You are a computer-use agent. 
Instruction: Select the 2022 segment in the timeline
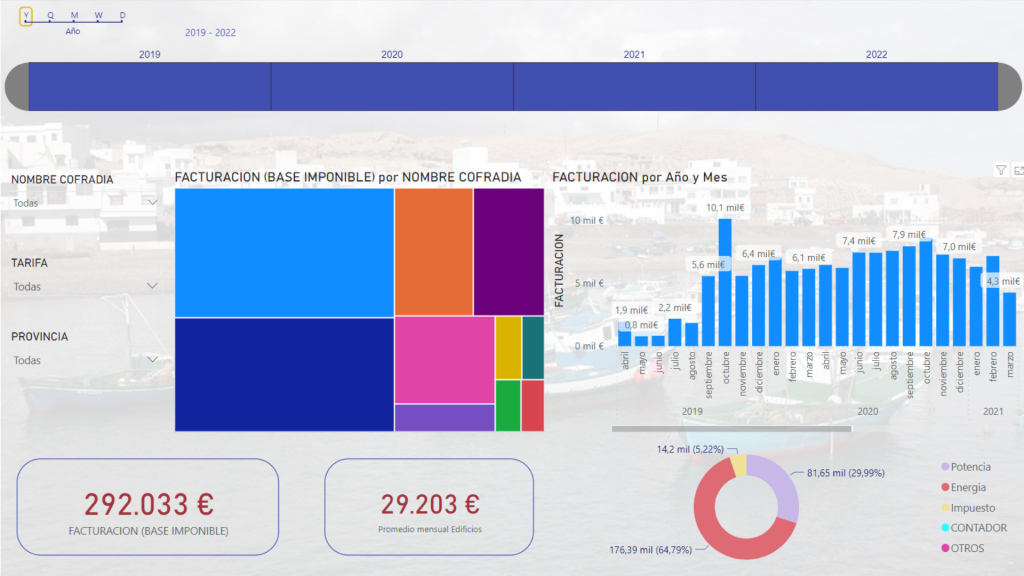[876, 87]
